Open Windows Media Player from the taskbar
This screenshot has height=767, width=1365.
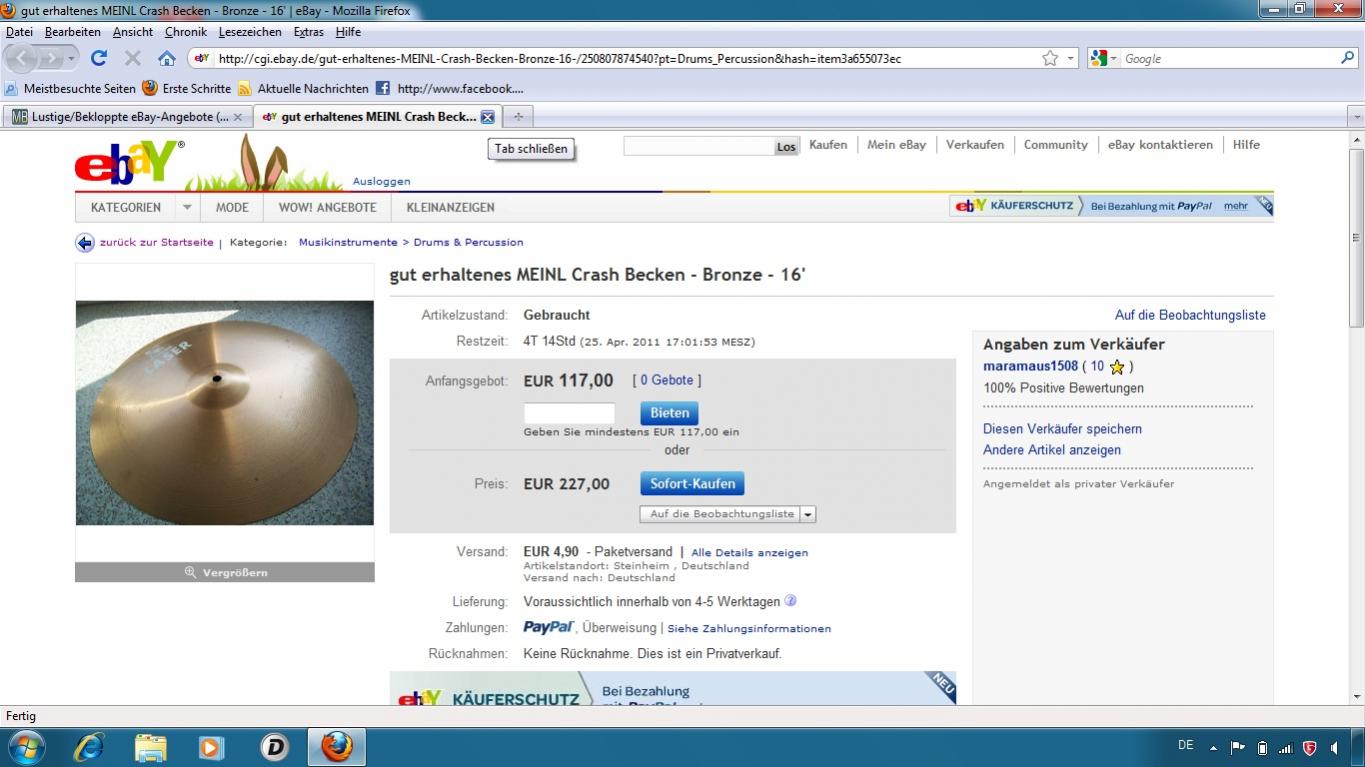[212, 747]
